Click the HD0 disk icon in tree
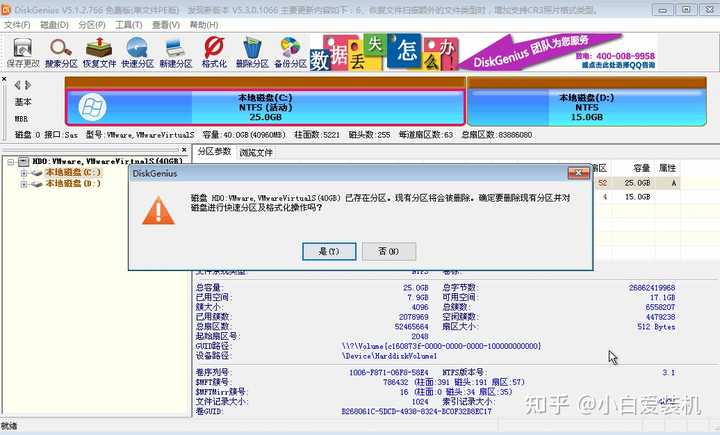 coord(23,162)
